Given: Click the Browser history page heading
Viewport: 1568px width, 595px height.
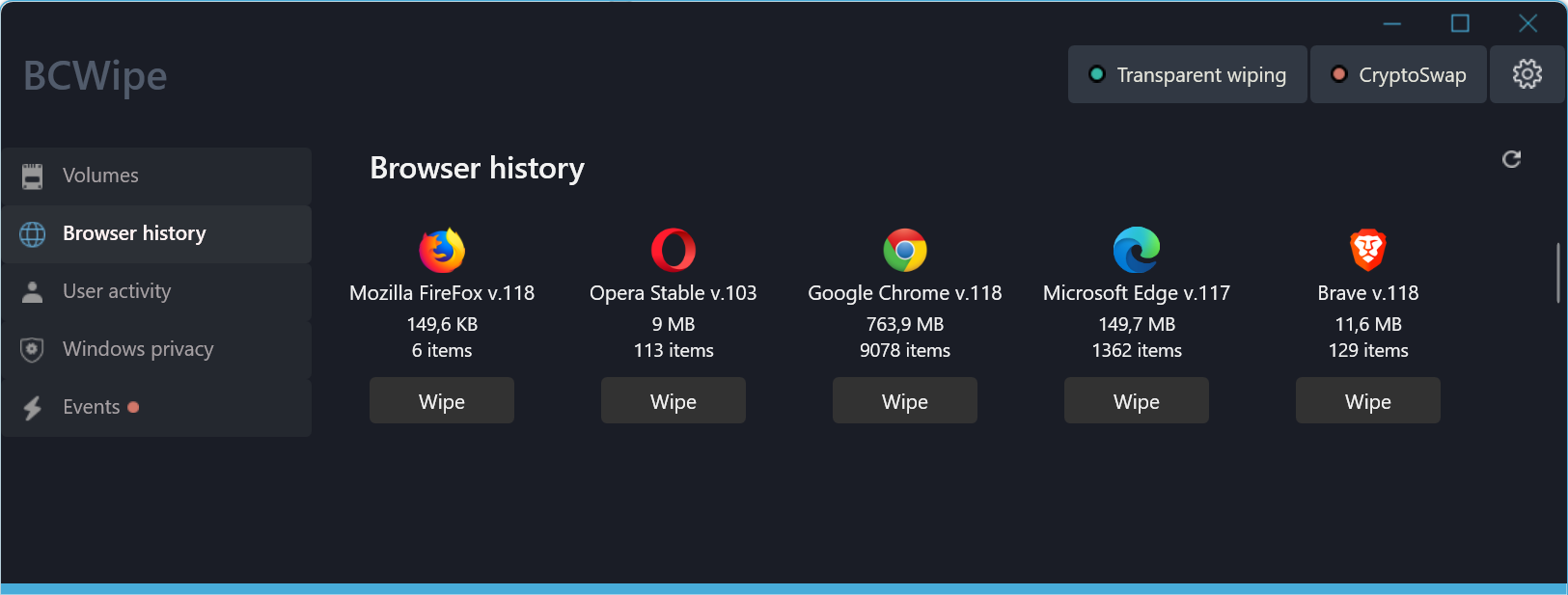Looking at the screenshot, I should click(478, 168).
